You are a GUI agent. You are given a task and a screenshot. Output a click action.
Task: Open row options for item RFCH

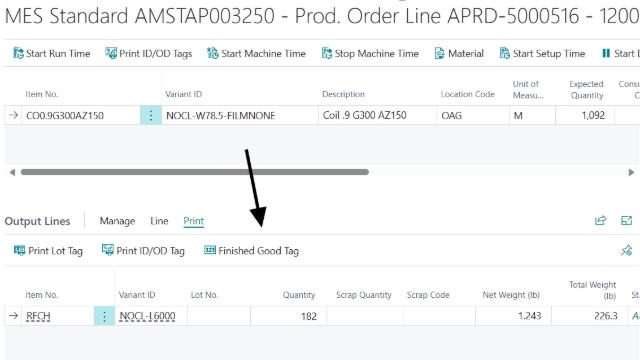(104, 316)
